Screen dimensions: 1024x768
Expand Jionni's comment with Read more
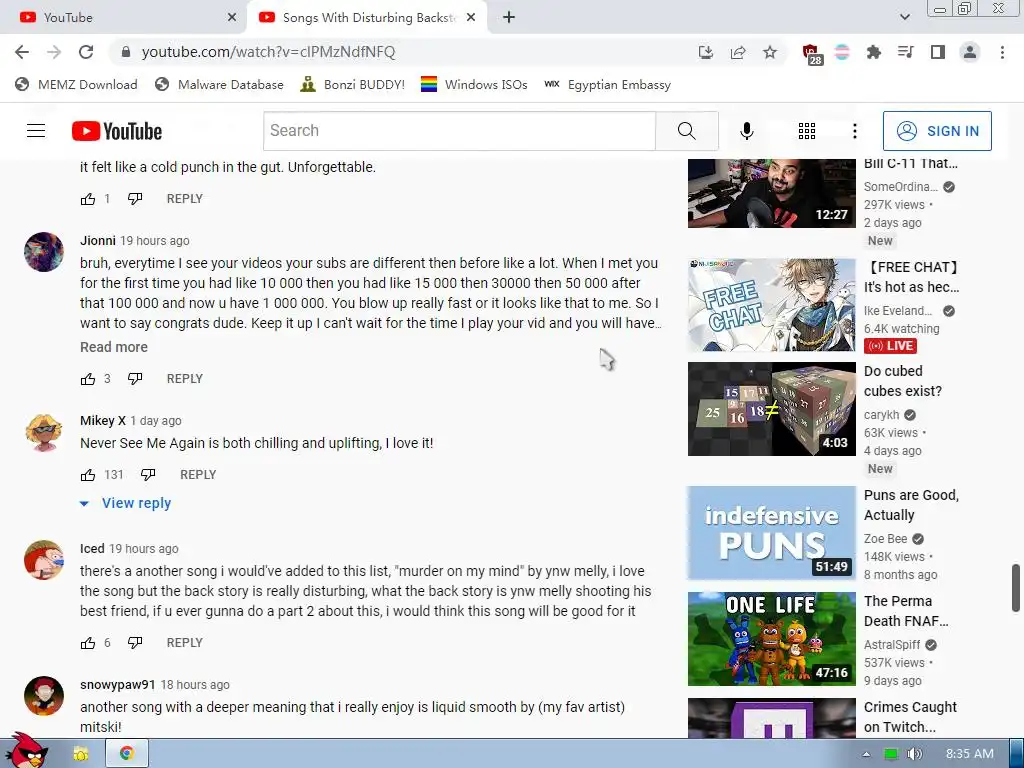(x=114, y=347)
